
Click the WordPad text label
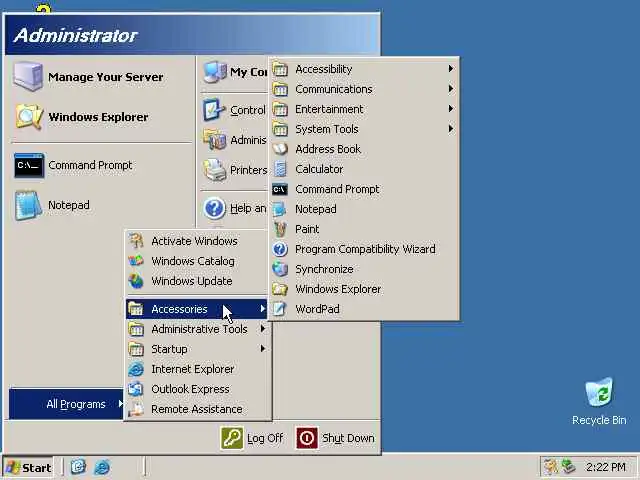[317, 309]
